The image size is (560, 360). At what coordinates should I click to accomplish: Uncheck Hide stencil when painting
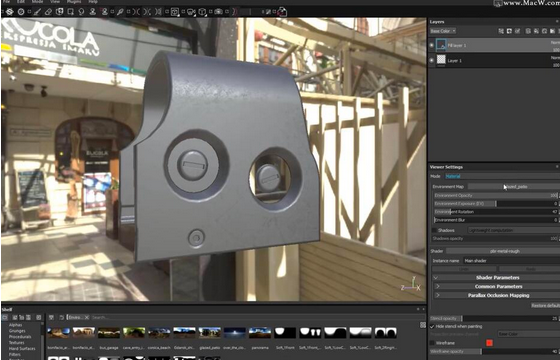click(432, 326)
